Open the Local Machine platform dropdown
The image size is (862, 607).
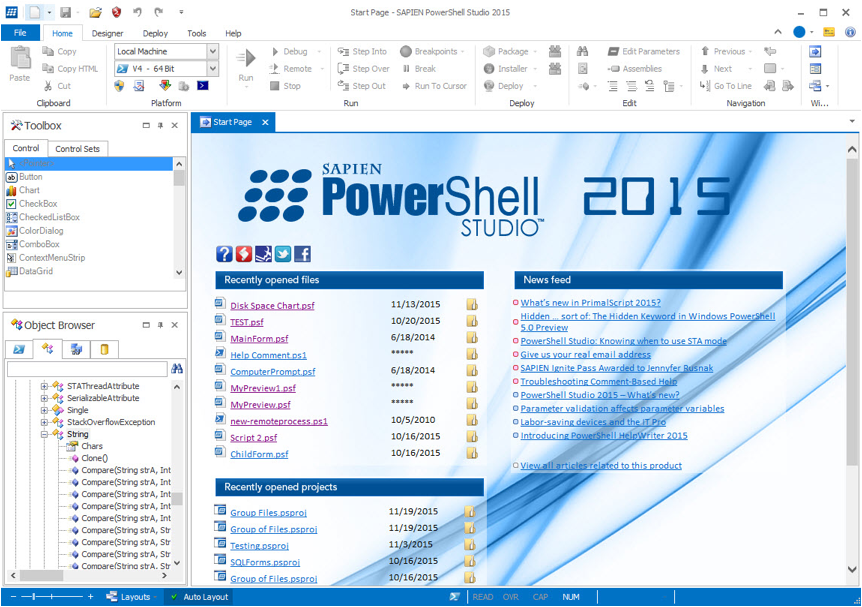pos(213,51)
